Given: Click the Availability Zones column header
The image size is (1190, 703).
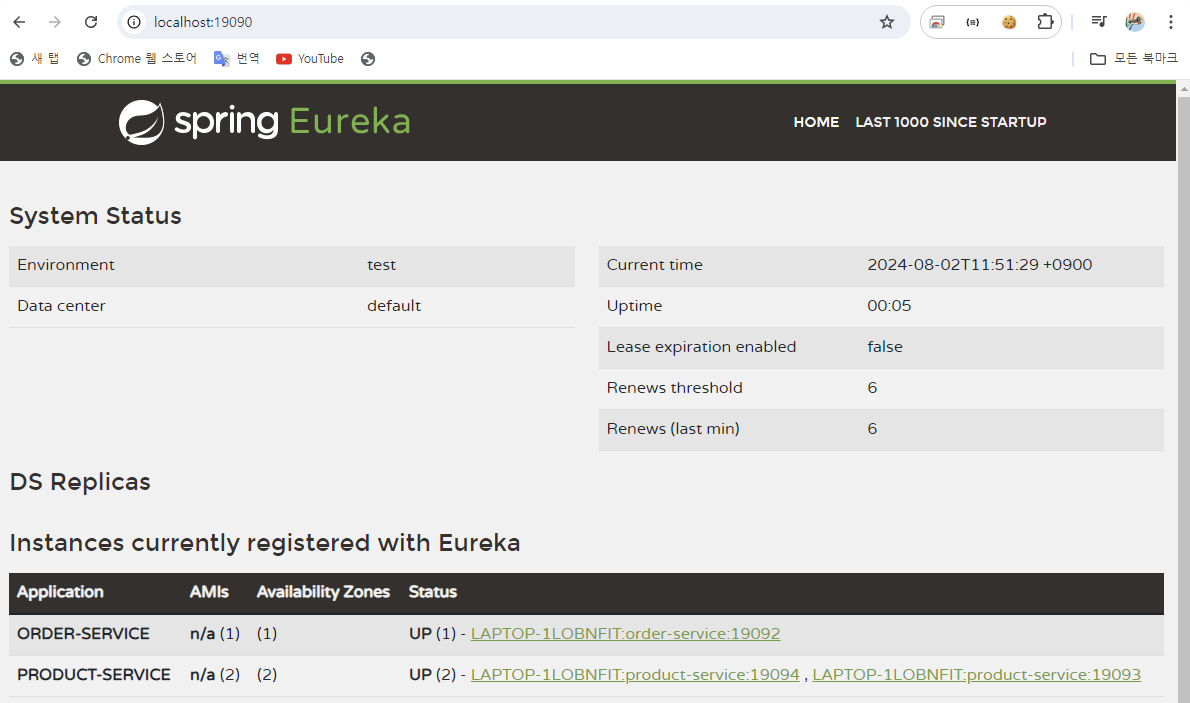Looking at the screenshot, I should click(323, 592).
